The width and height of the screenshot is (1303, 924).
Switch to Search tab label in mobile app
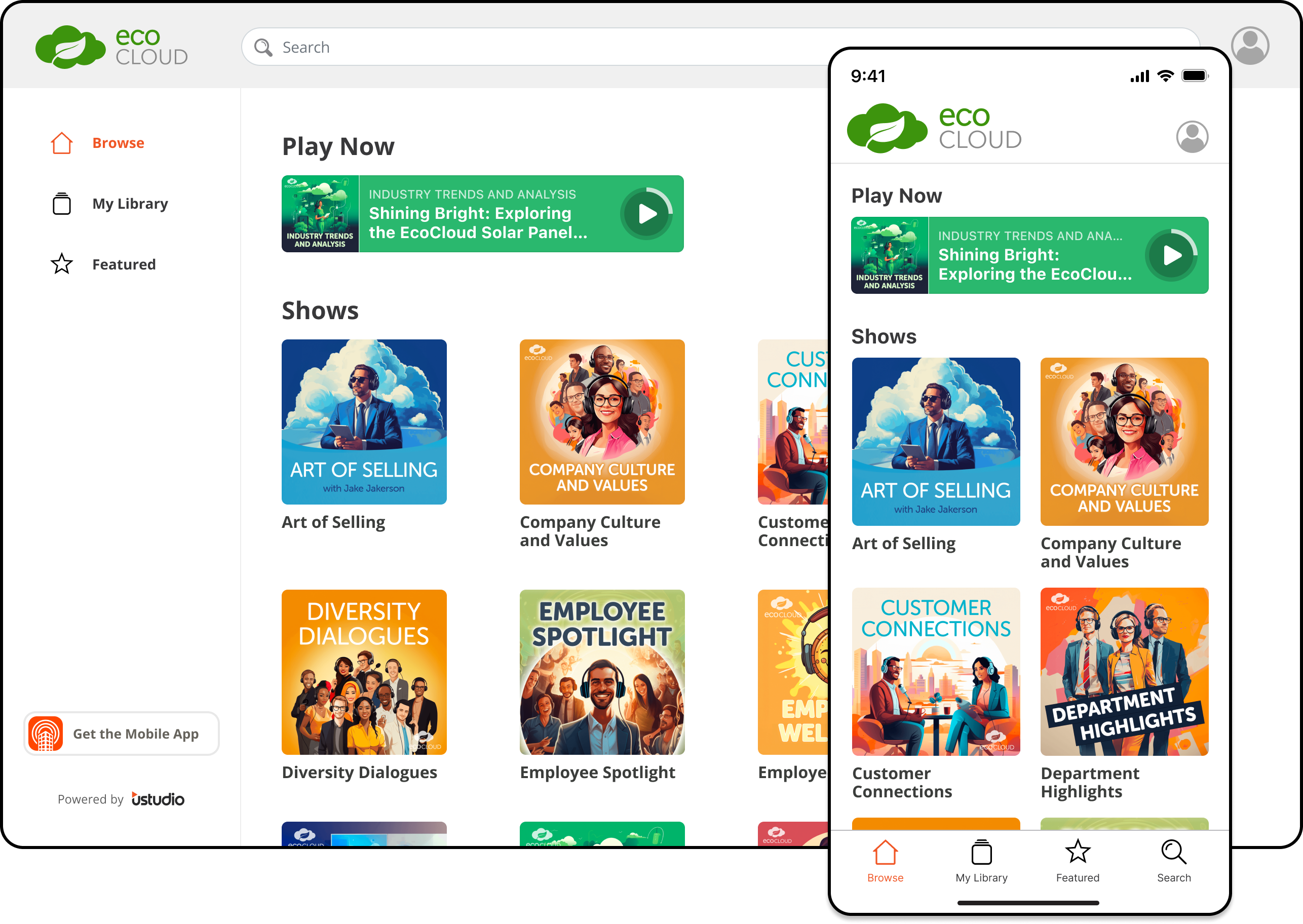point(1174,877)
